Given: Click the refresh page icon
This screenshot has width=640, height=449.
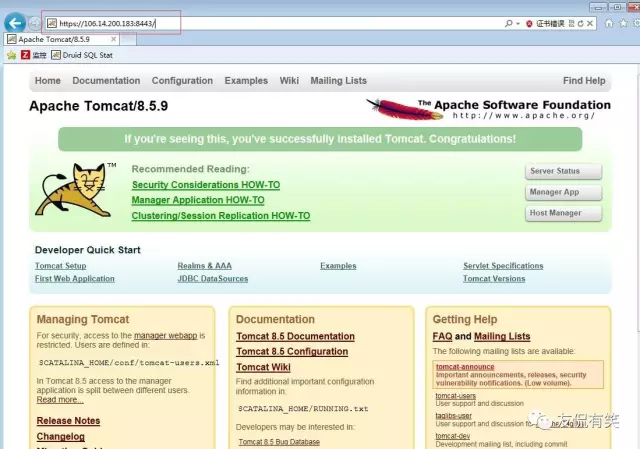Looking at the screenshot, I should point(580,24).
